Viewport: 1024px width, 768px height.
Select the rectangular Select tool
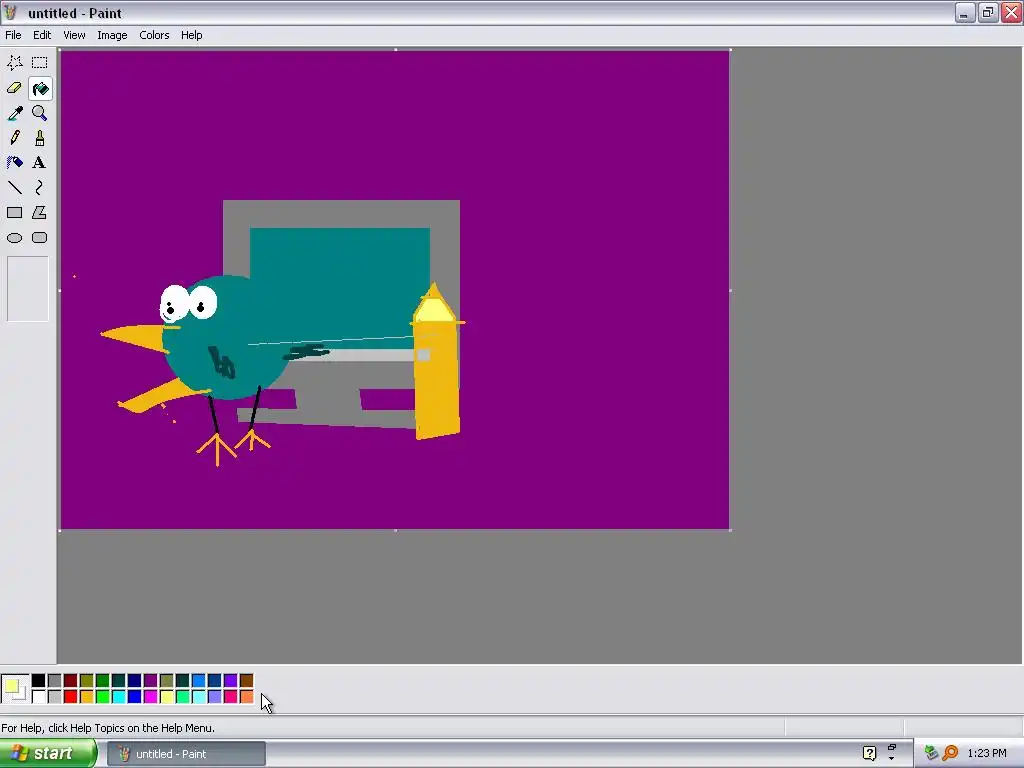pyautogui.click(x=40, y=63)
